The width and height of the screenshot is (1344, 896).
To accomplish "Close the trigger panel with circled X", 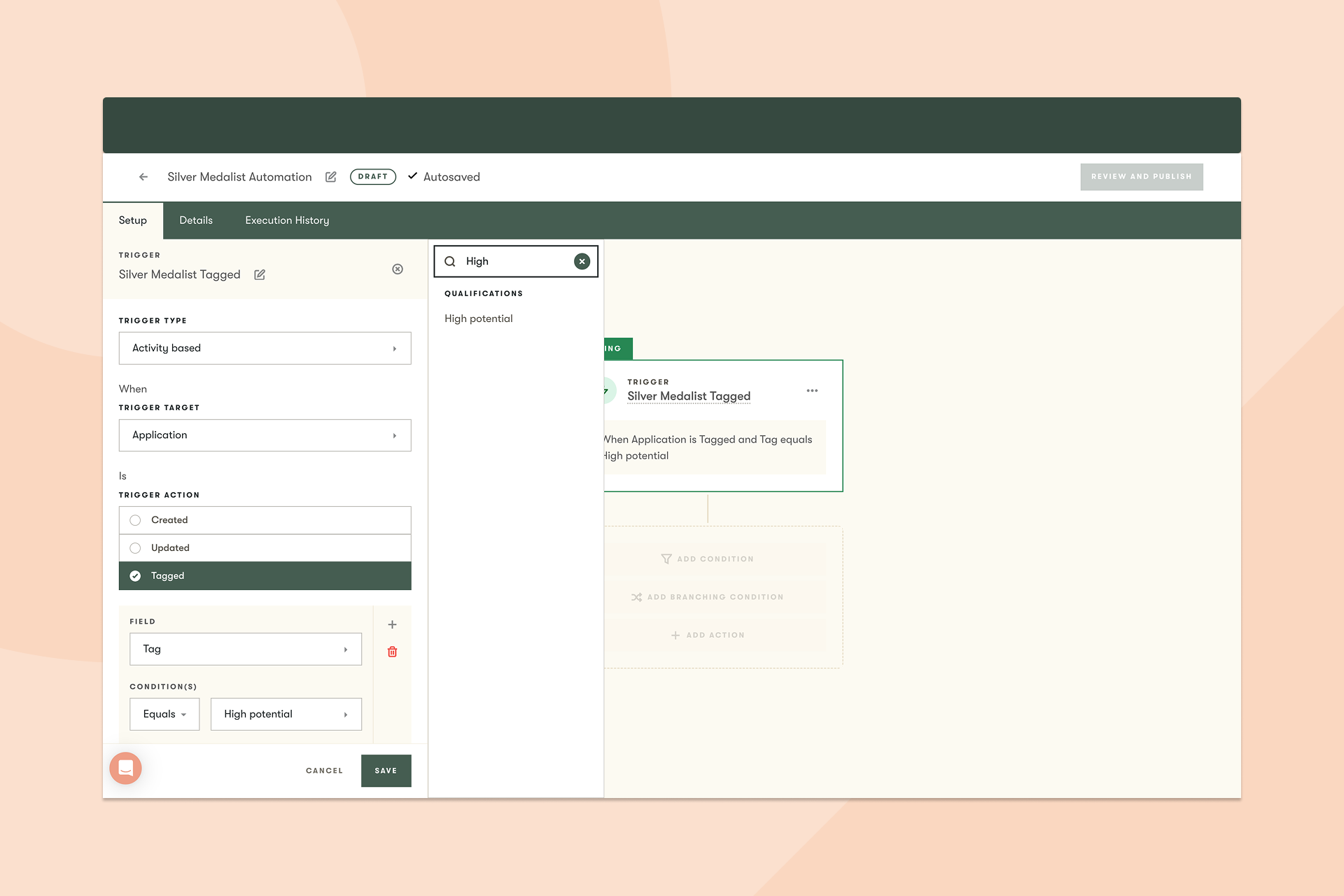I will [x=398, y=269].
